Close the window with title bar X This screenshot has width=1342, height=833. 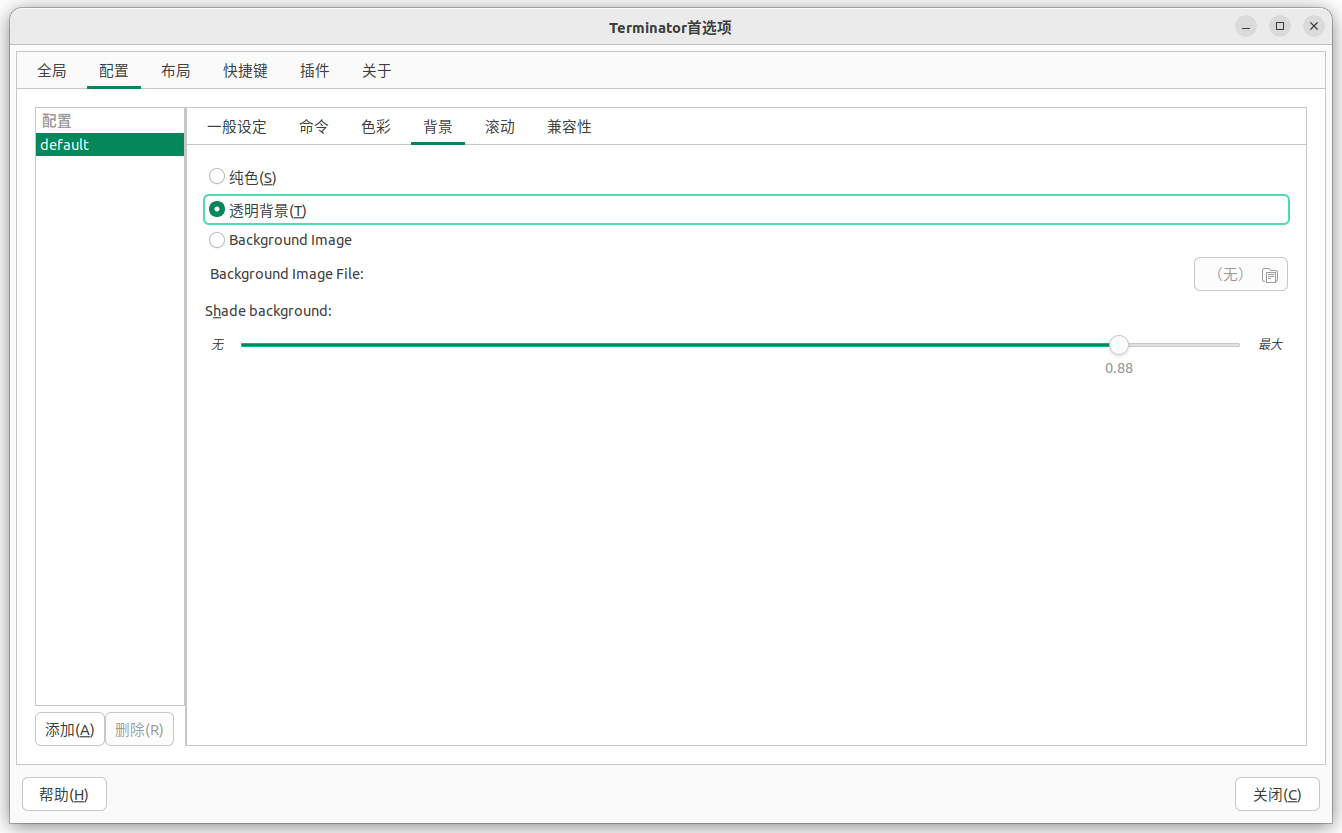(x=1314, y=27)
